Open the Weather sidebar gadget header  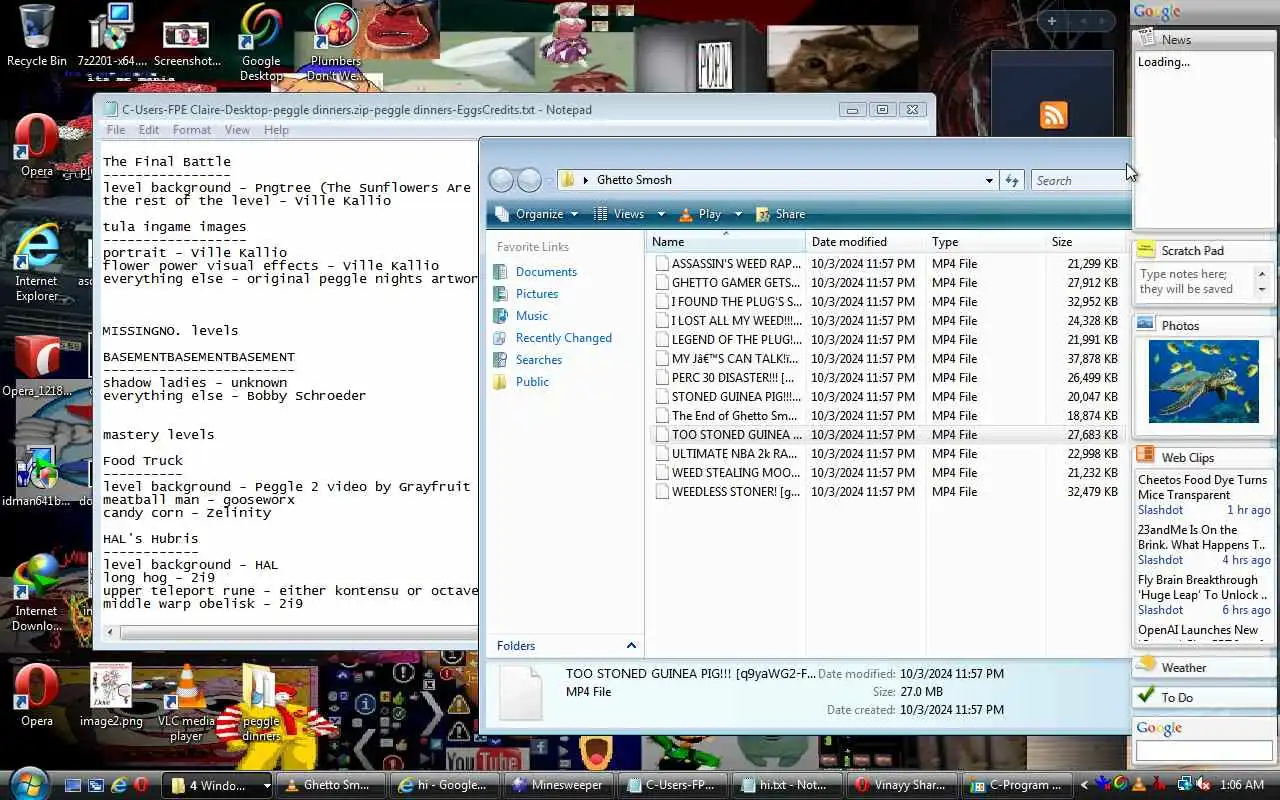pyautogui.click(x=1204, y=667)
